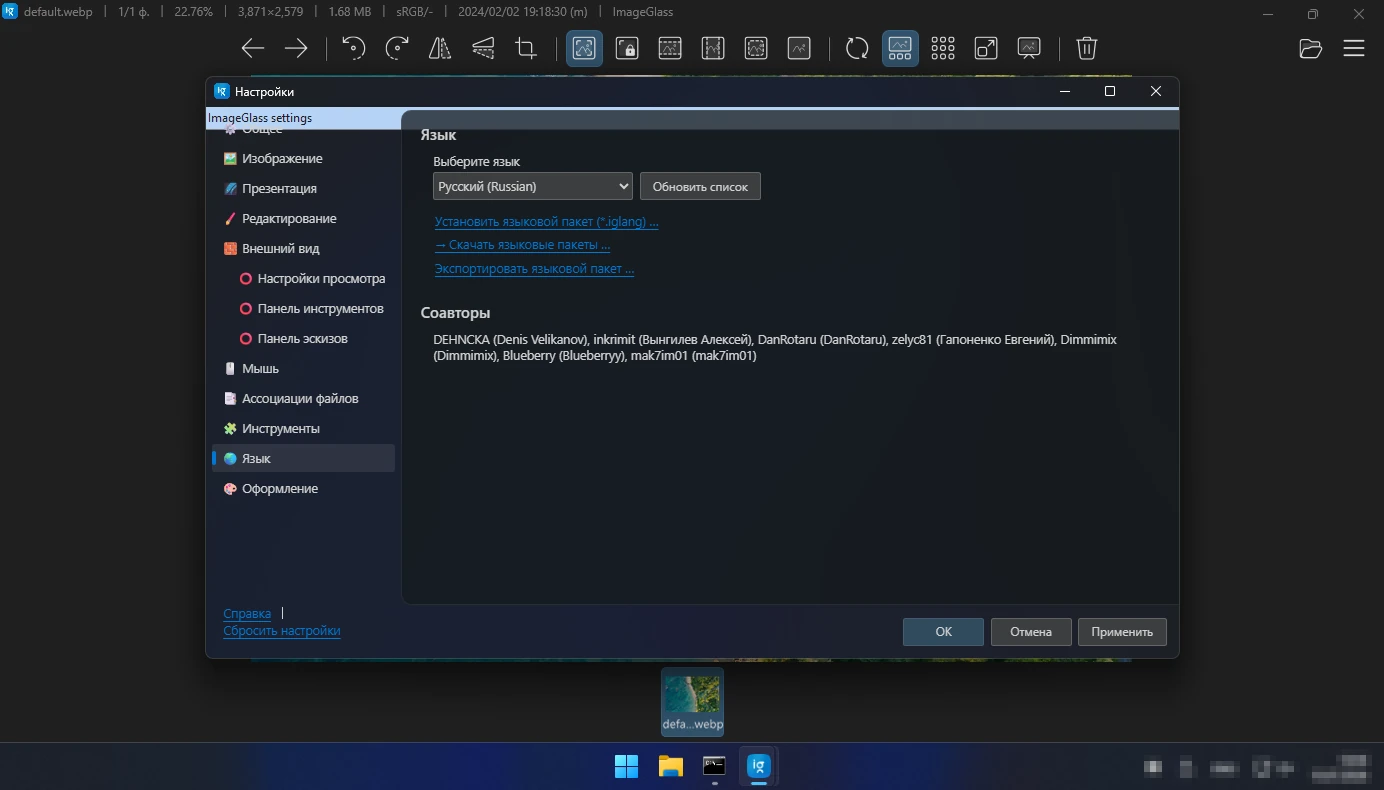Select the Язык settings tab
The image size is (1384, 790).
[303, 458]
